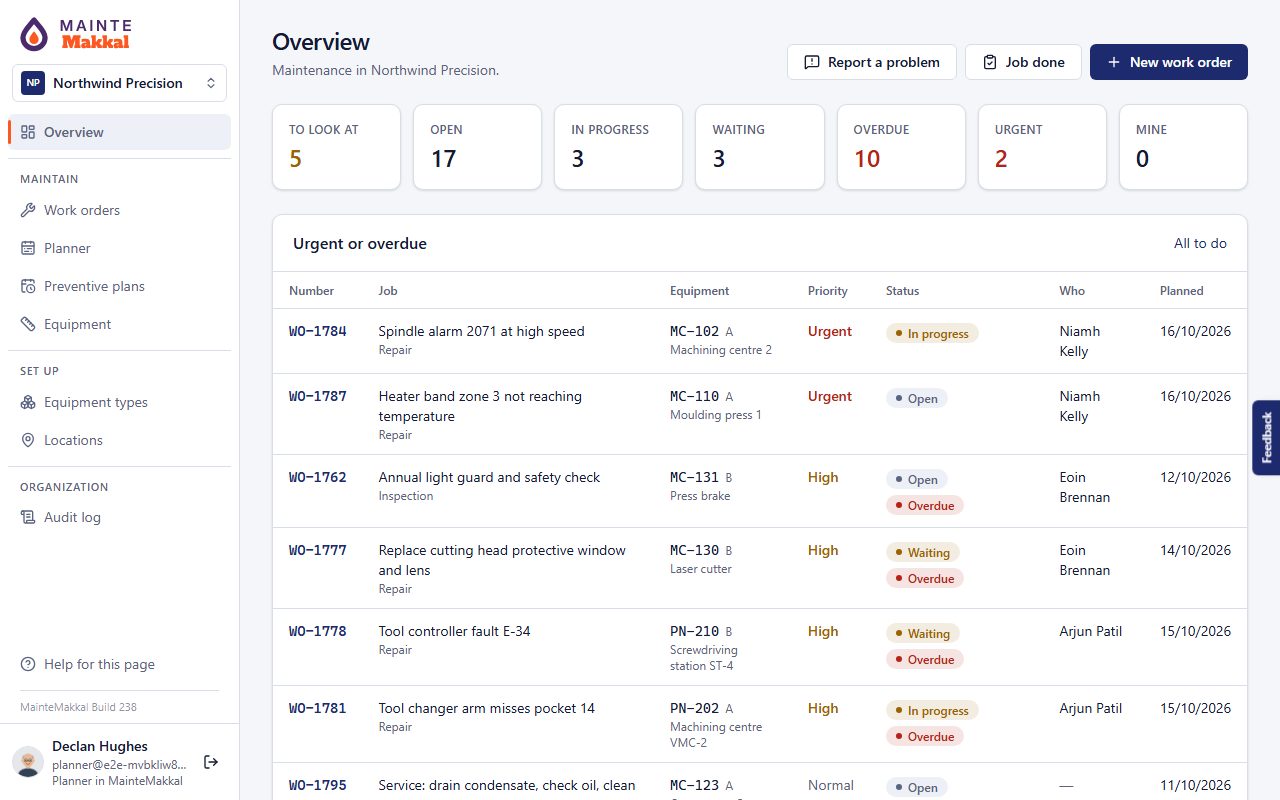The width and height of the screenshot is (1280, 800).
Task: Click the Planner calendar icon
Action: 28,248
